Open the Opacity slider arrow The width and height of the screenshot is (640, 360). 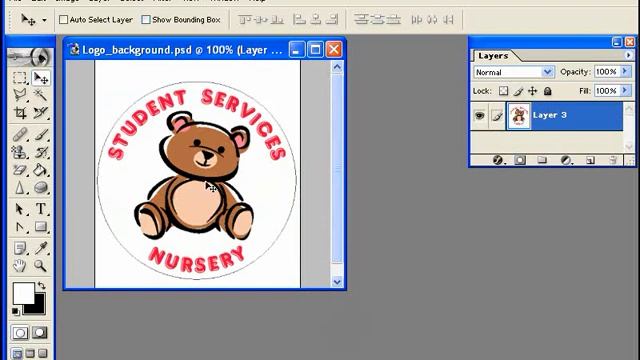(x=625, y=71)
